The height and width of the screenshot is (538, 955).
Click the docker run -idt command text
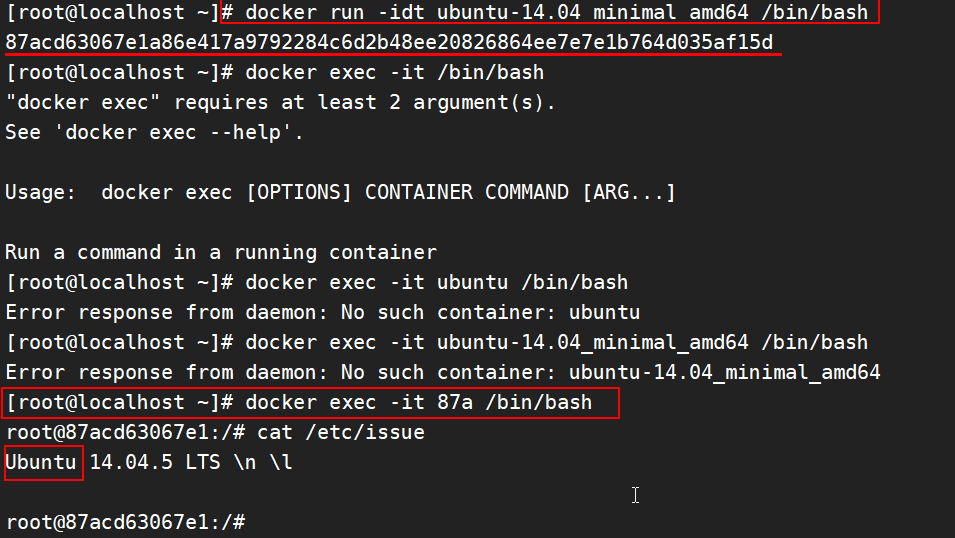(557, 12)
